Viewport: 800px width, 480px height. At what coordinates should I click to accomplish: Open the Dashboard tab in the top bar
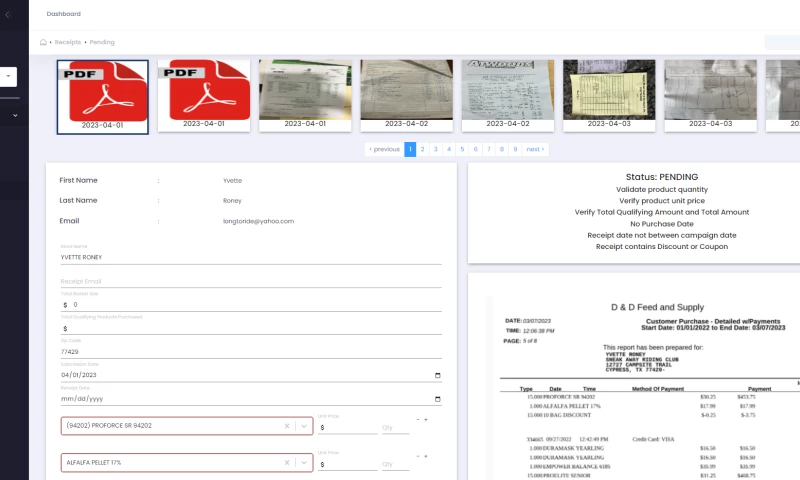(64, 14)
